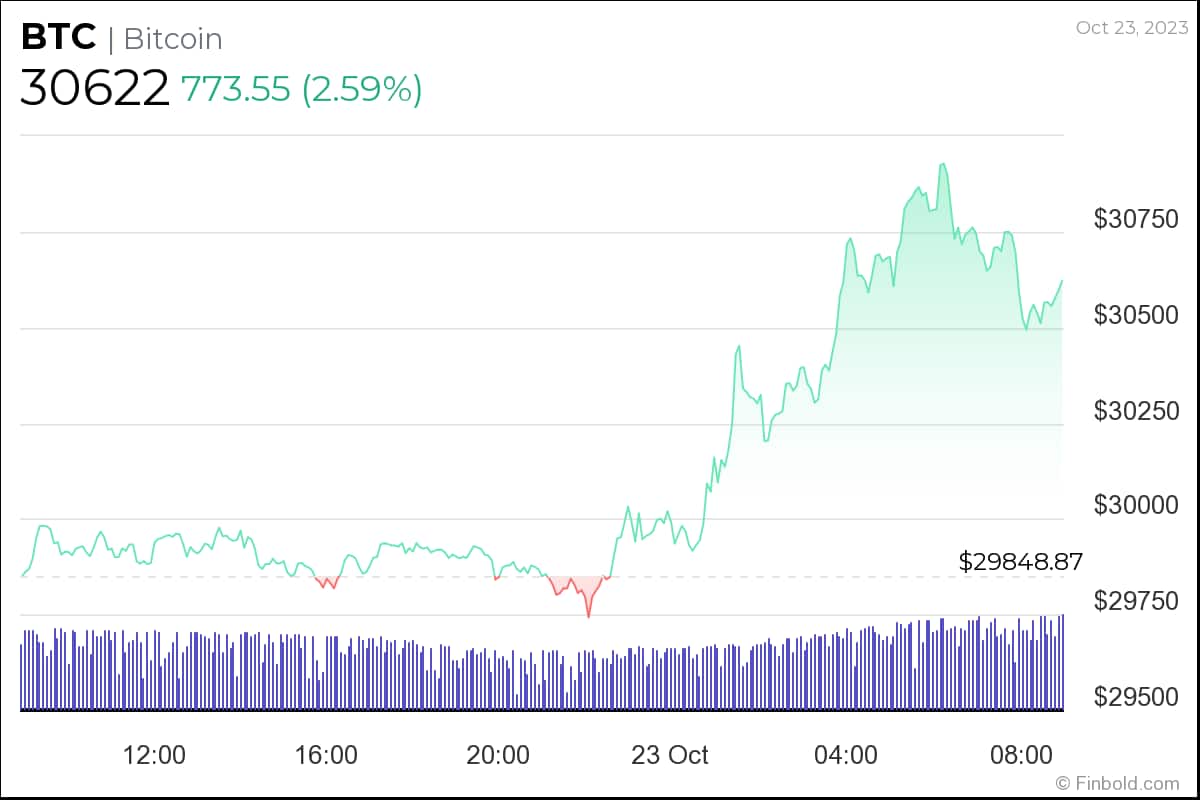Click the $29848.87 previous close label
The height and width of the screenshot is (800, 1200).
(1020, 562)
